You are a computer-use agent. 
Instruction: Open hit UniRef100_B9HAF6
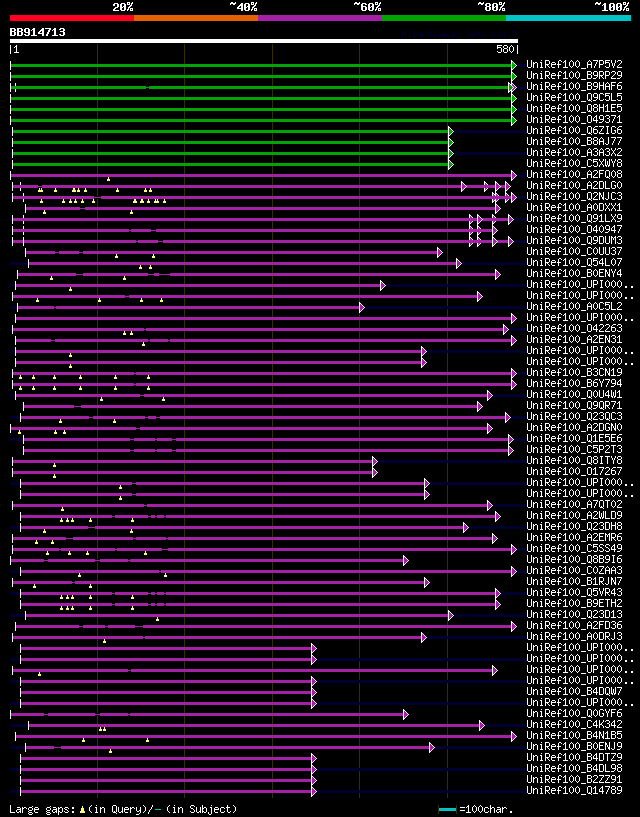coord(574,86)
